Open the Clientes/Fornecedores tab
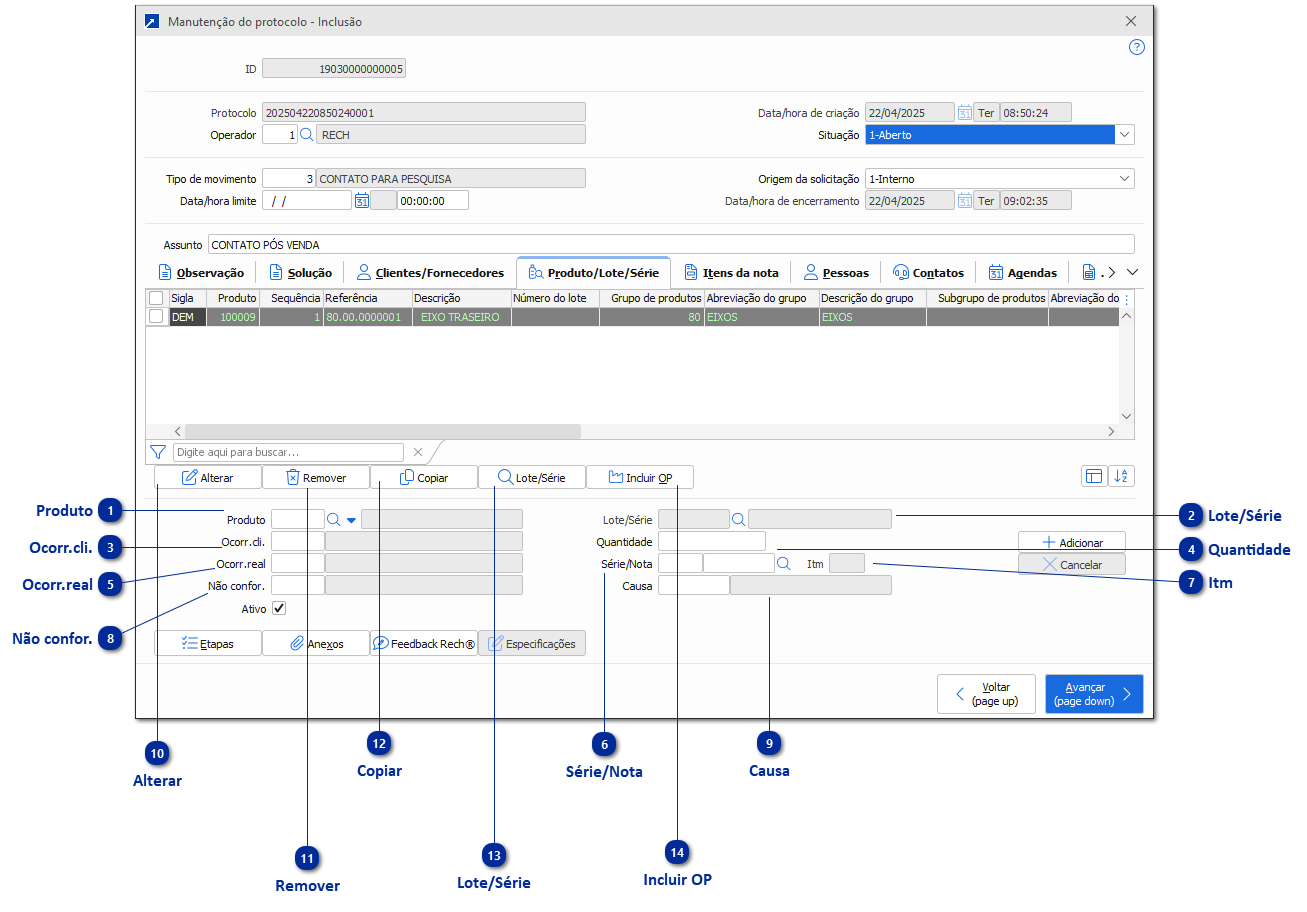This screenshot has width=1307, height=912. 430,273
